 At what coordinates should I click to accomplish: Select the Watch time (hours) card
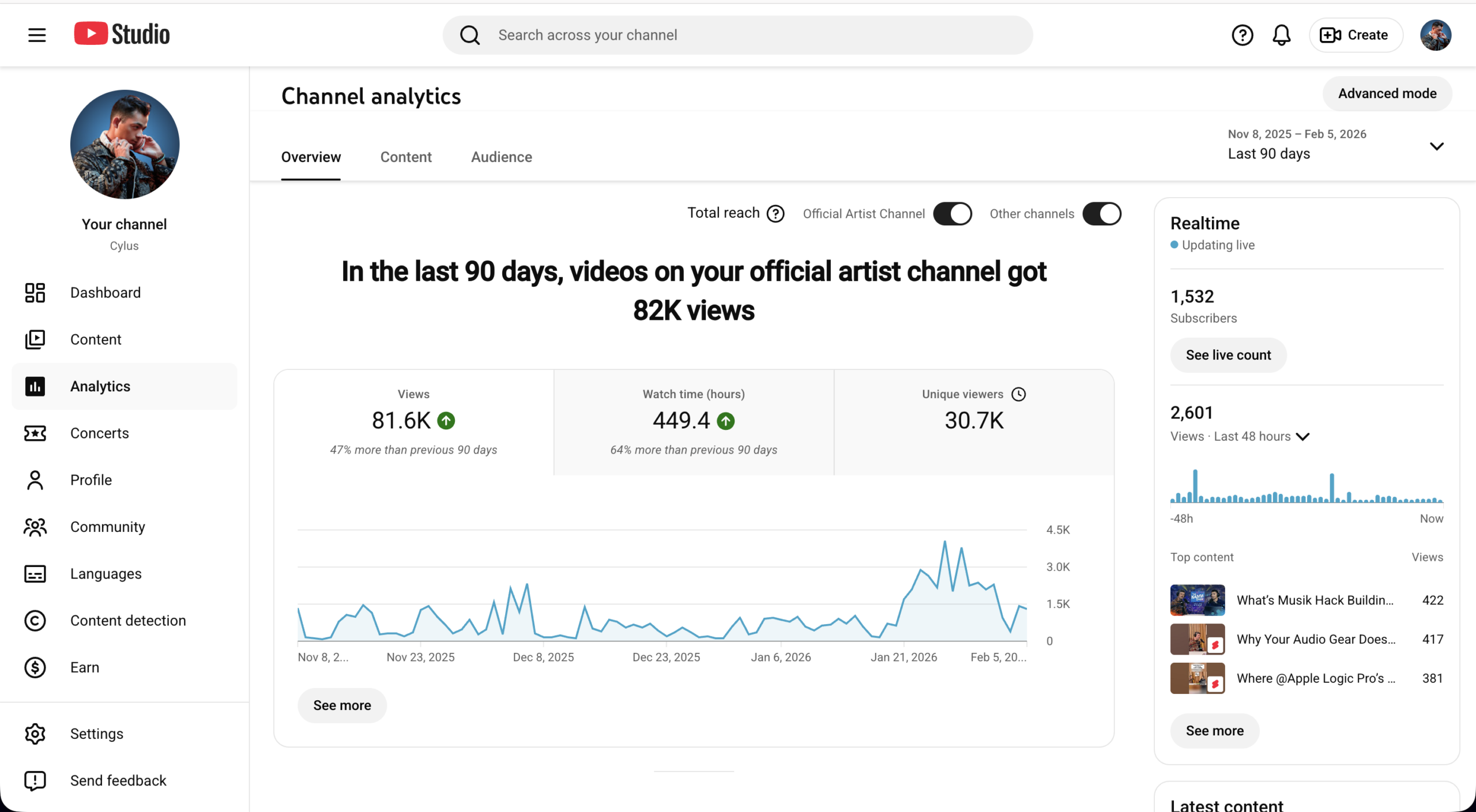click(694, 422)
